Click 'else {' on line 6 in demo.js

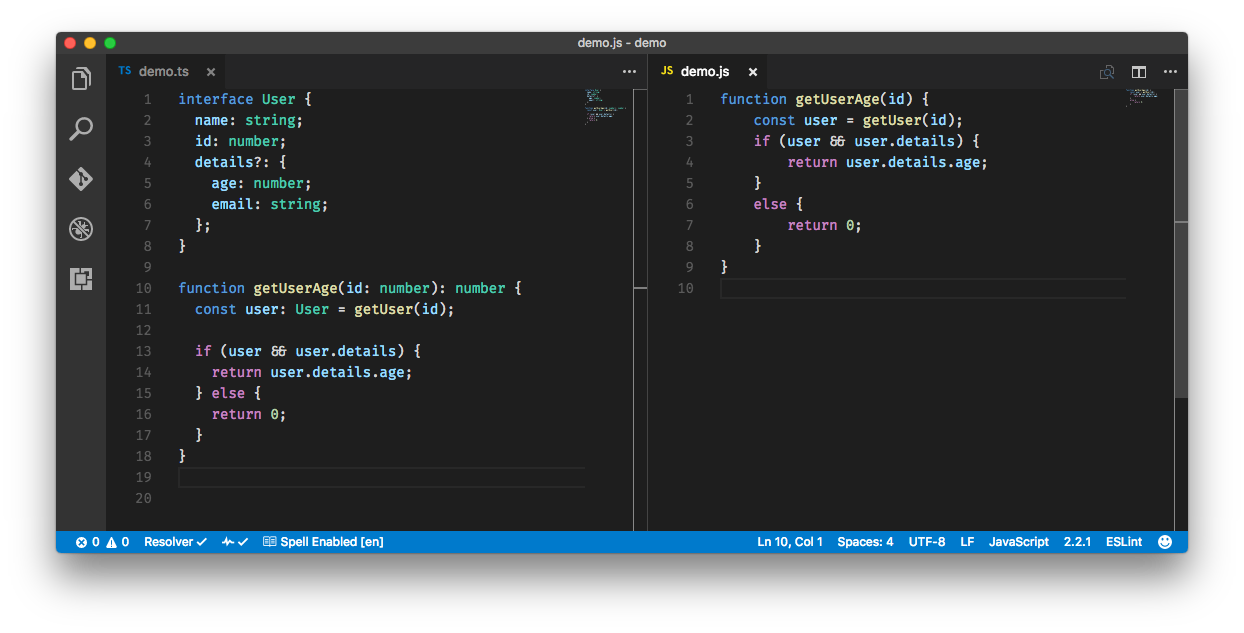click(779, 204)
